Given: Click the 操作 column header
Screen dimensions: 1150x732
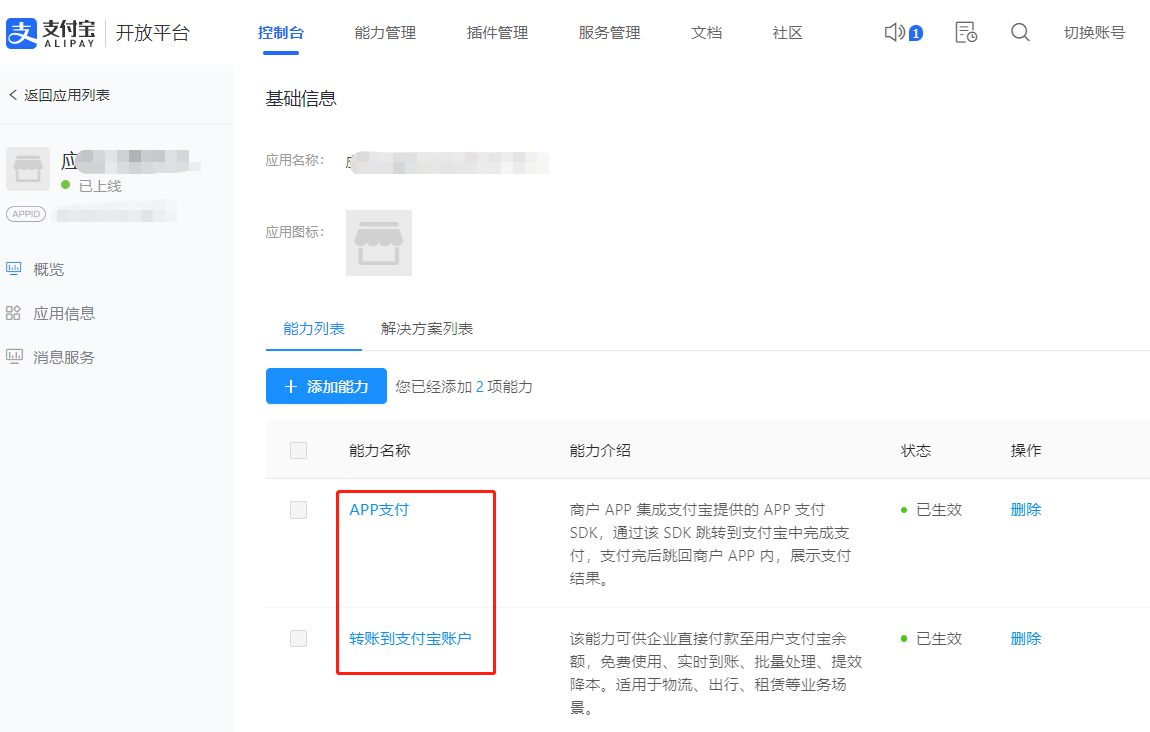Looking at the screenshot, I should click(1026, 450).
